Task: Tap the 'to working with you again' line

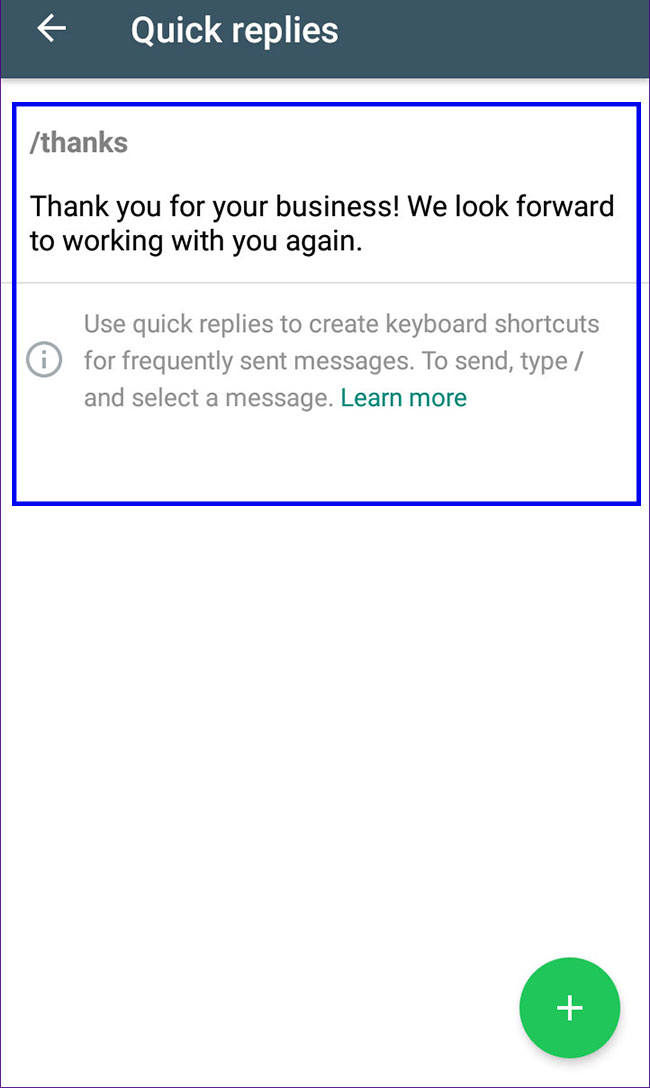Action: tap(196, 241)
